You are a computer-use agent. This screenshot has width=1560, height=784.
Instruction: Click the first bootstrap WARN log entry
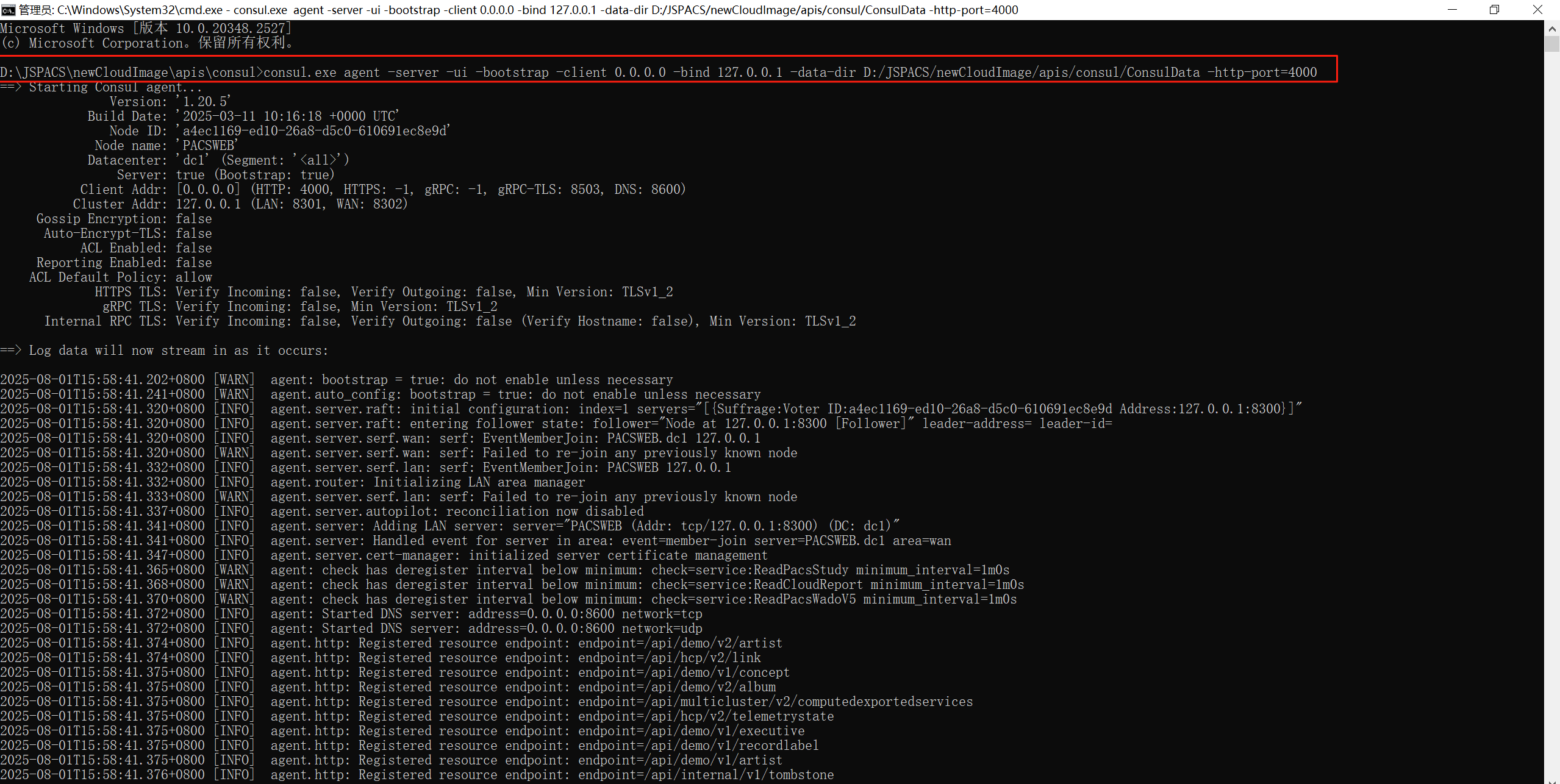[337, 380]
